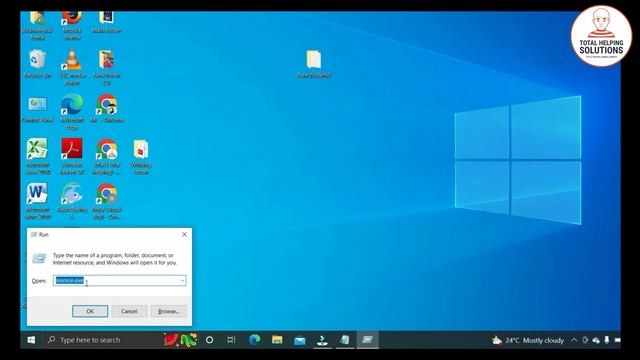The image size is (640, 360).
Task: Launch Microsoft Edge from the taskbar
Action: click(255, 340)
